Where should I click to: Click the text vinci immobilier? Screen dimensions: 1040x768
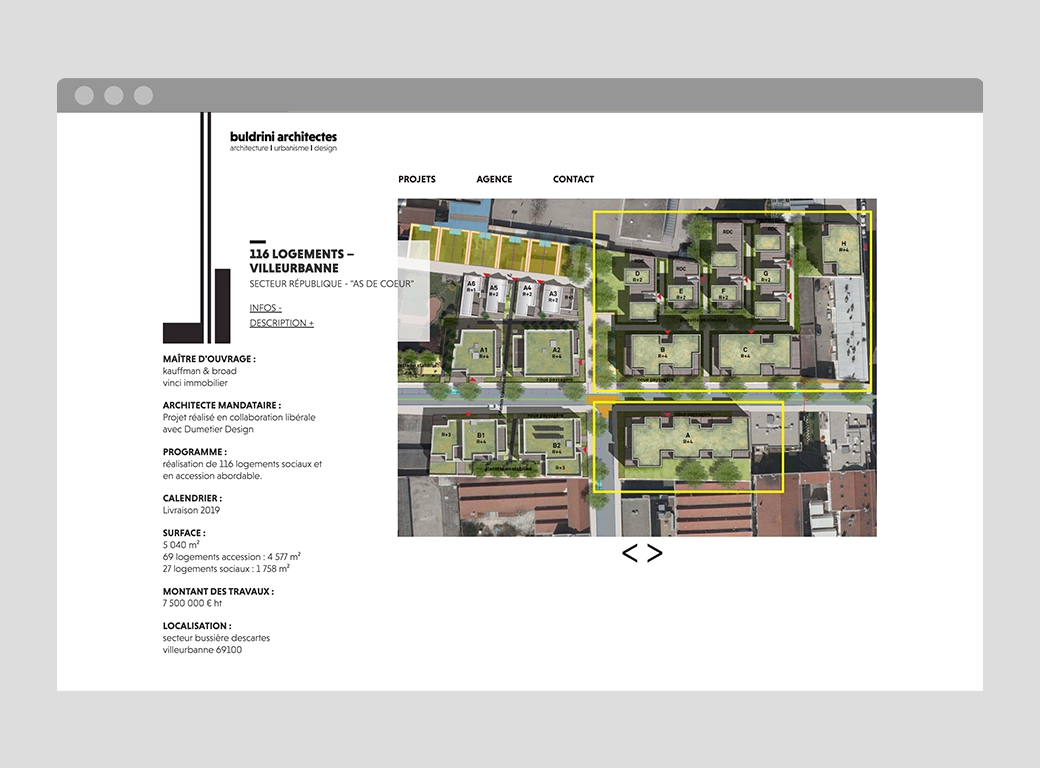(x=195, y=383)
